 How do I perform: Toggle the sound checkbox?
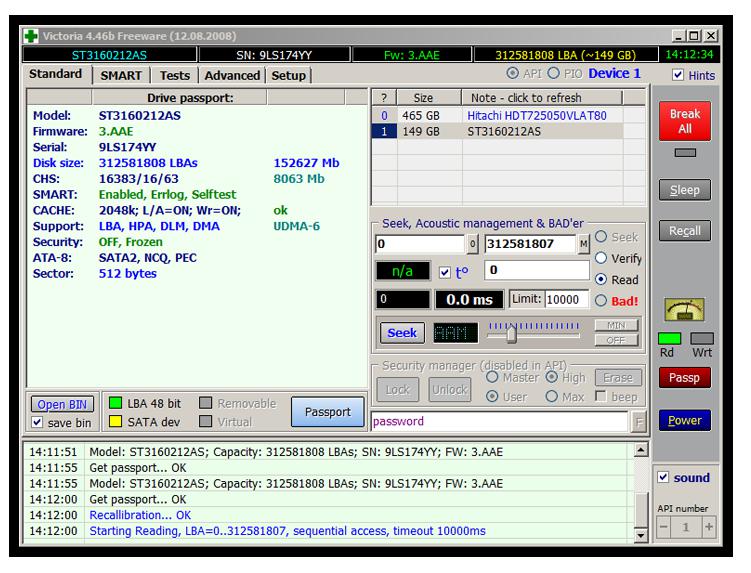(663, 477)
